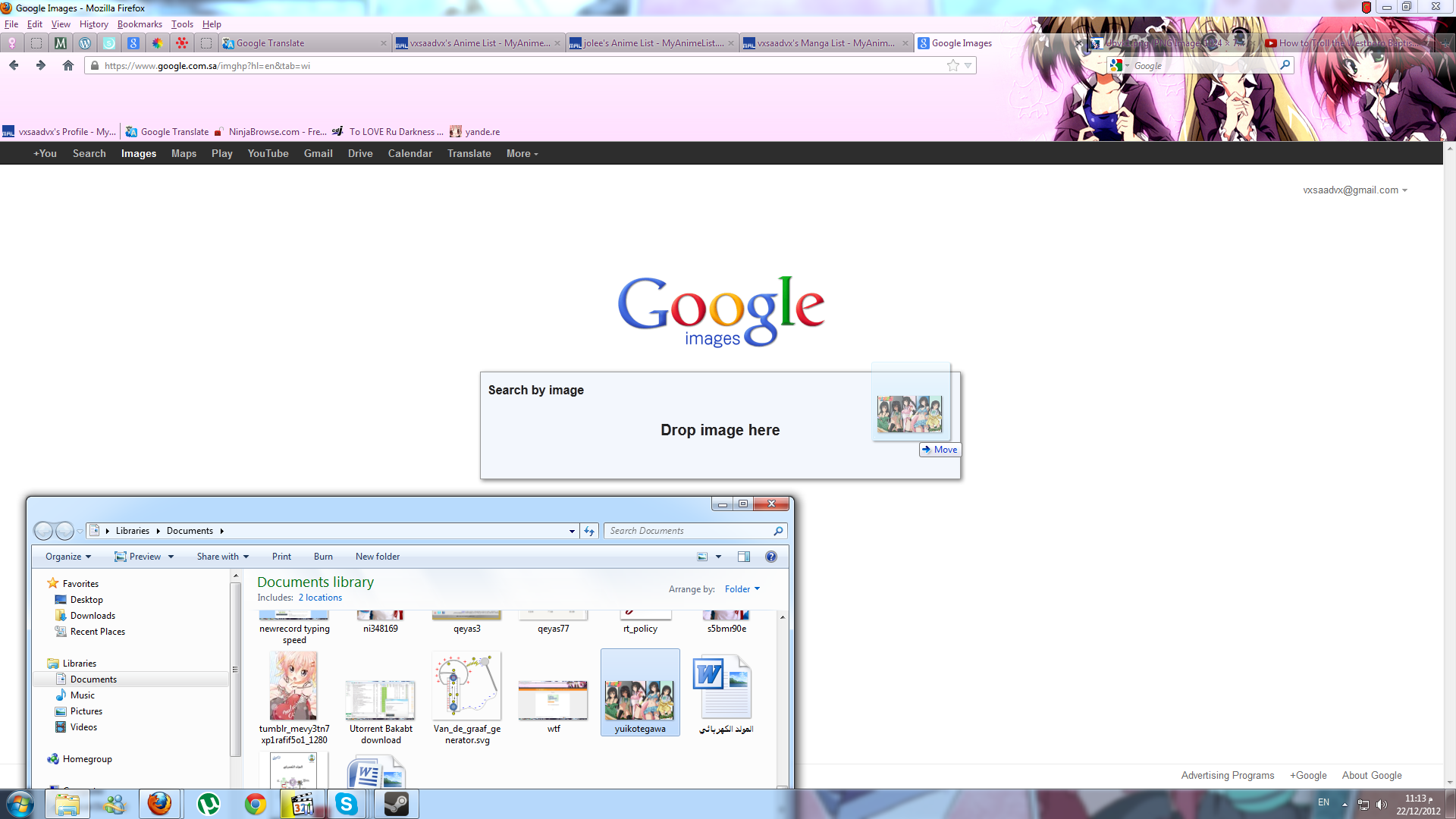
Task: Open the pinned pink female-symbol tab
Action: point(12,43)
